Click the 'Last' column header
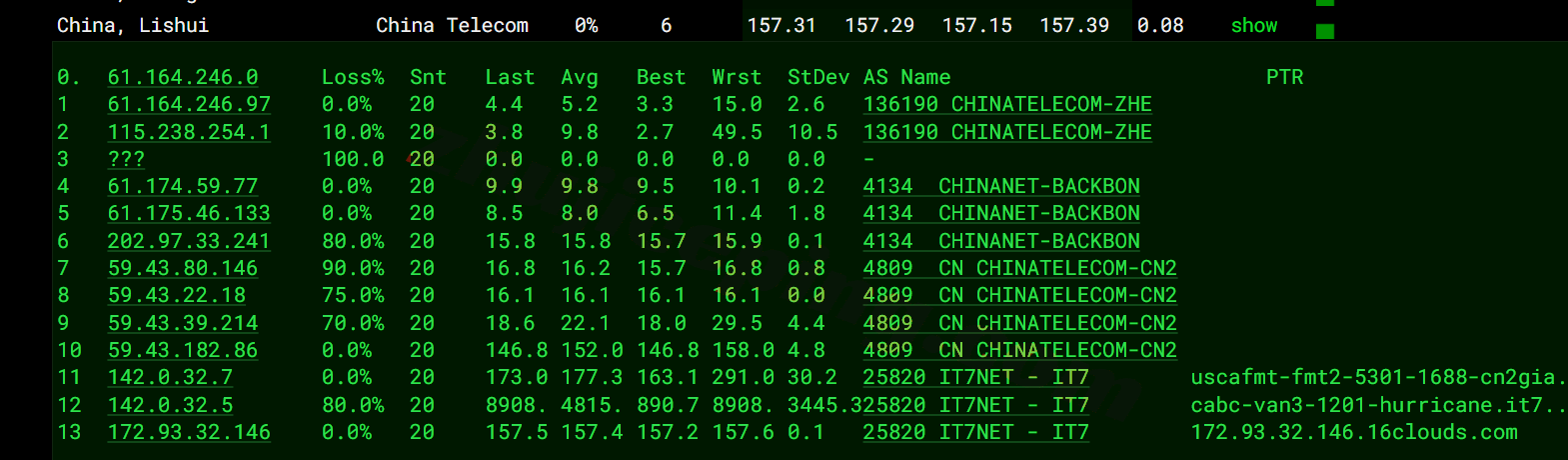Viewport: 1568px width, 460px height. click(x=510, y=77)
